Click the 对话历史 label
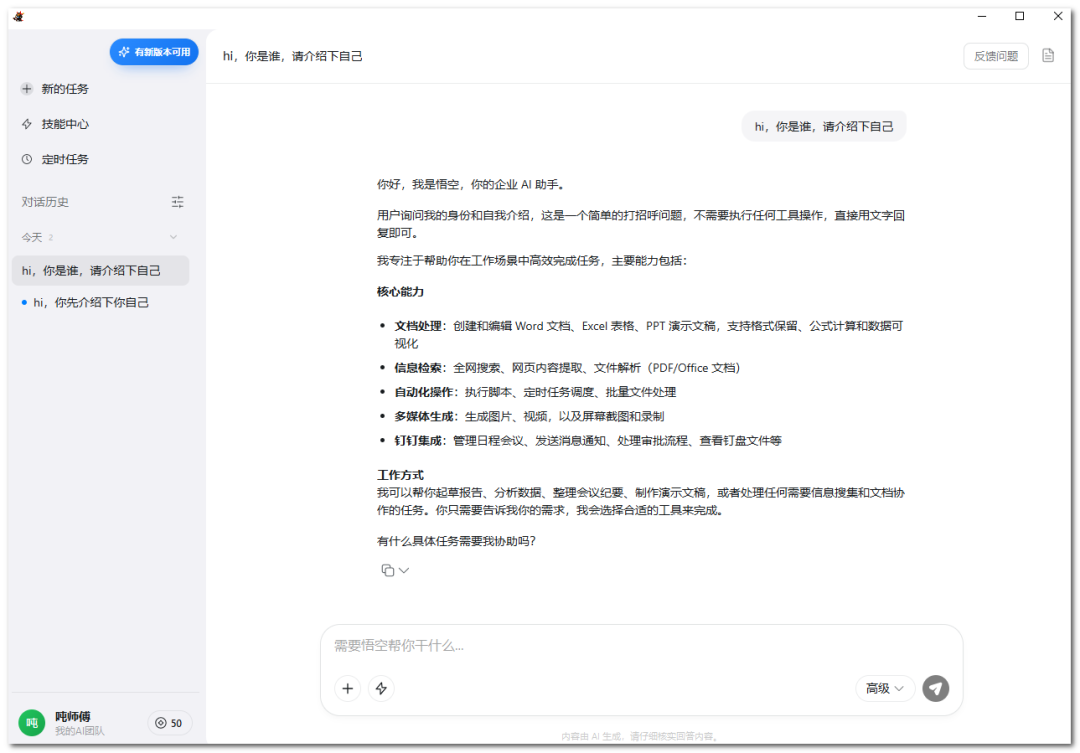The image size is (1080, 753). pyautogui.click(x=45, y=202)
